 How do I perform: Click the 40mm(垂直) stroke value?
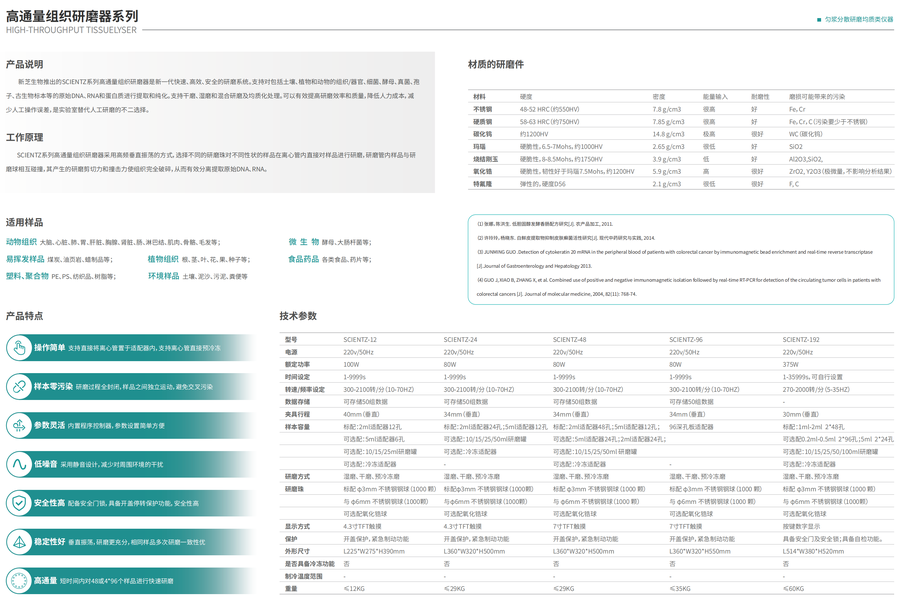[361, 414]
